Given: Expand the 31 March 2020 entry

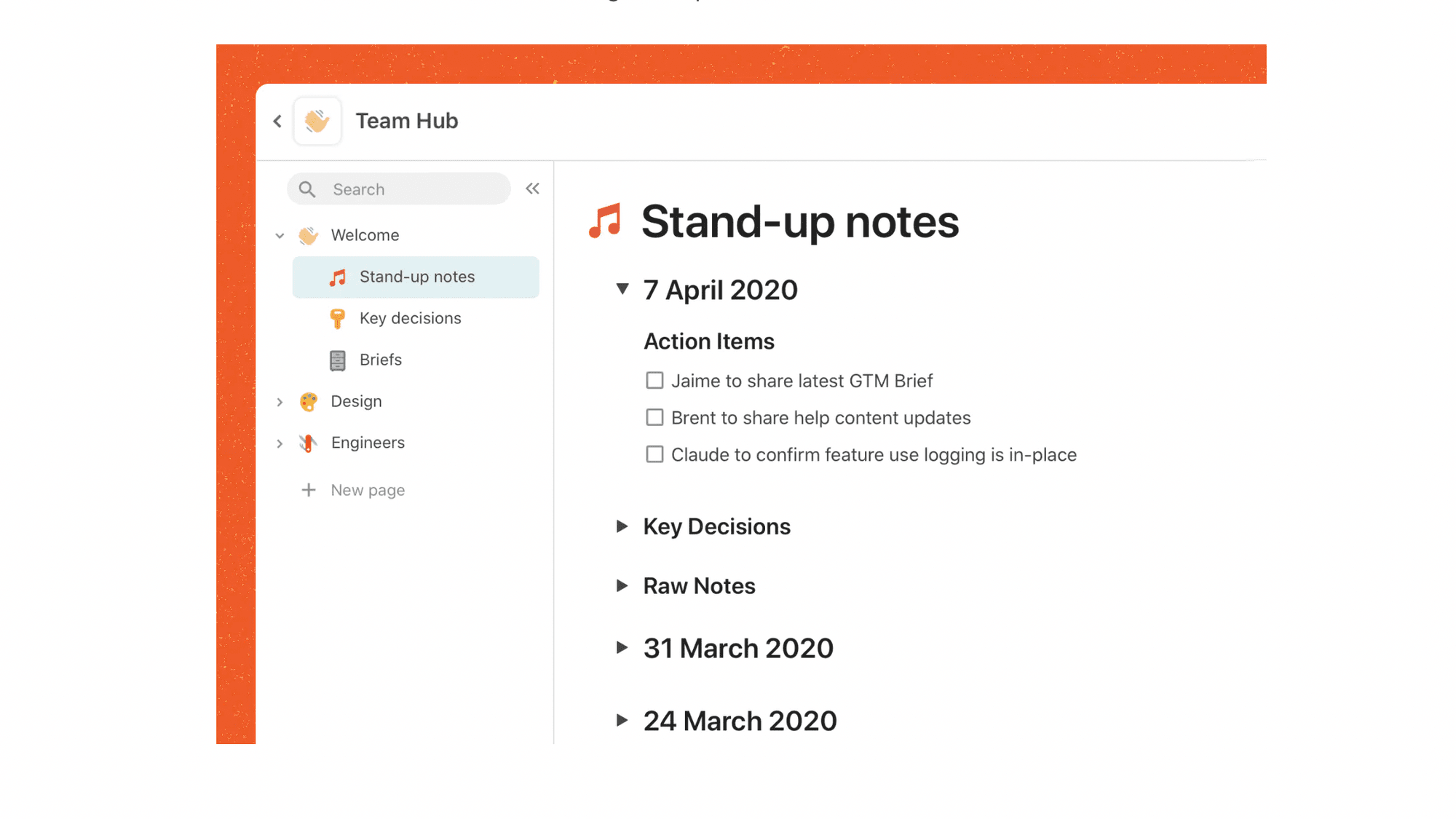Looking at the screenshot, I should tap(622, 647).
